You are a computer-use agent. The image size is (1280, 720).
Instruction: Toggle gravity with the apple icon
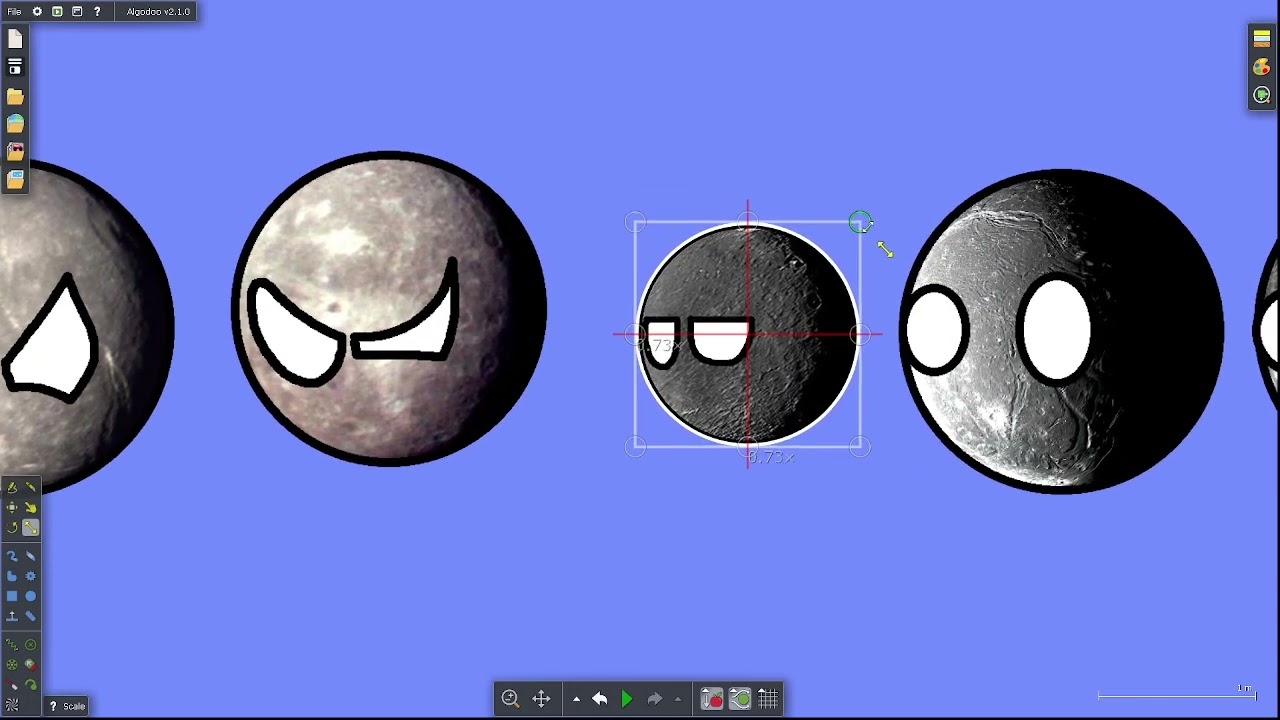712,699
